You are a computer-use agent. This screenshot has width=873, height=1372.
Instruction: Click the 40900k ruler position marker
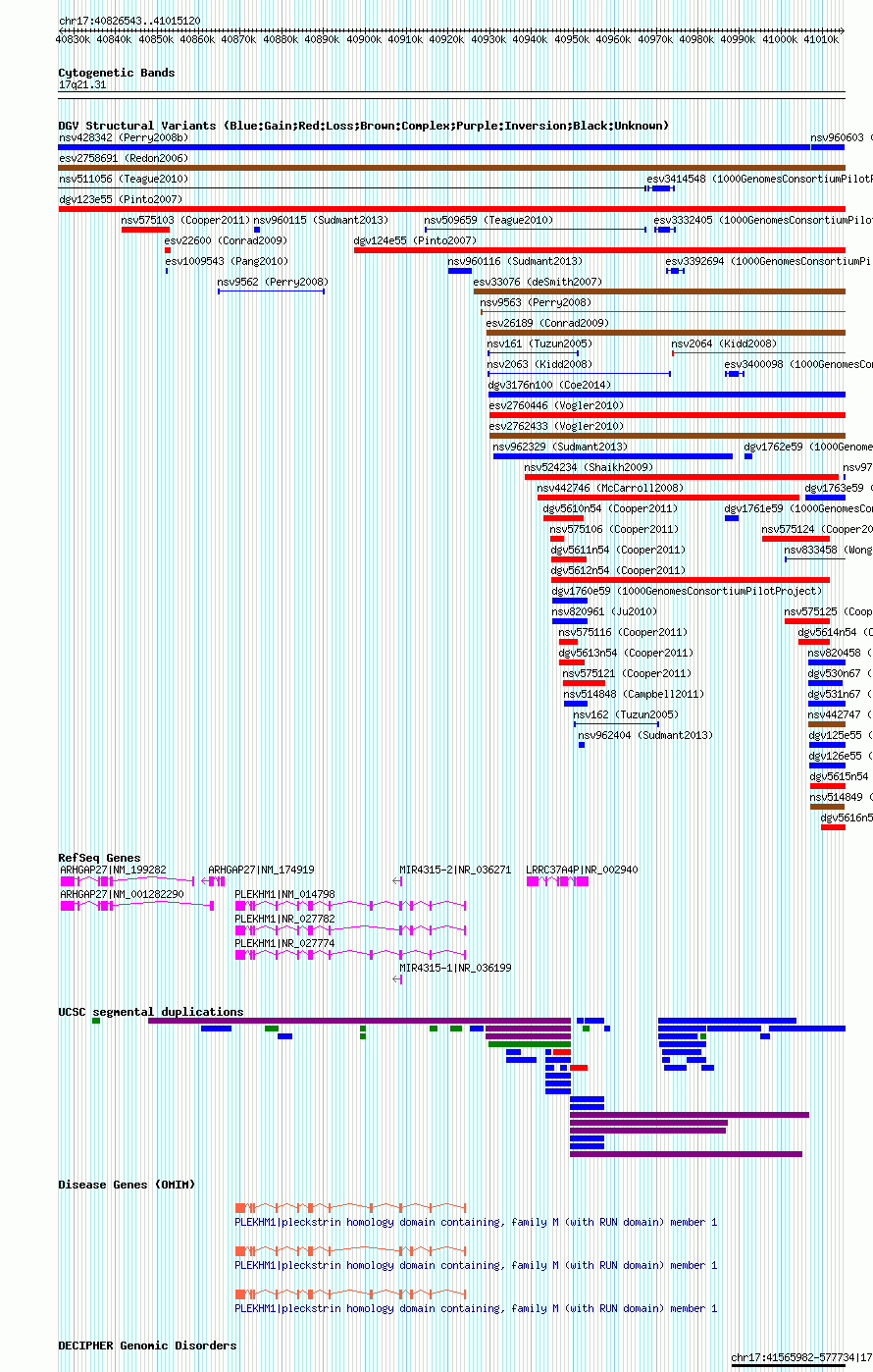pos(364,39)
